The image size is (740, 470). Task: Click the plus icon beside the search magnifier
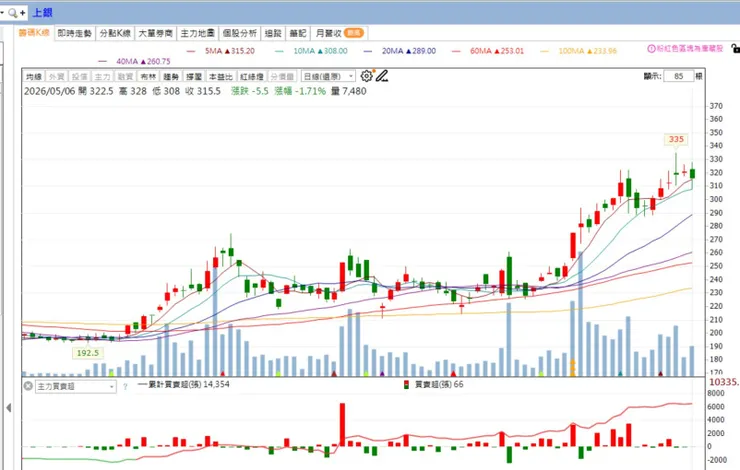tap(23, 13)
